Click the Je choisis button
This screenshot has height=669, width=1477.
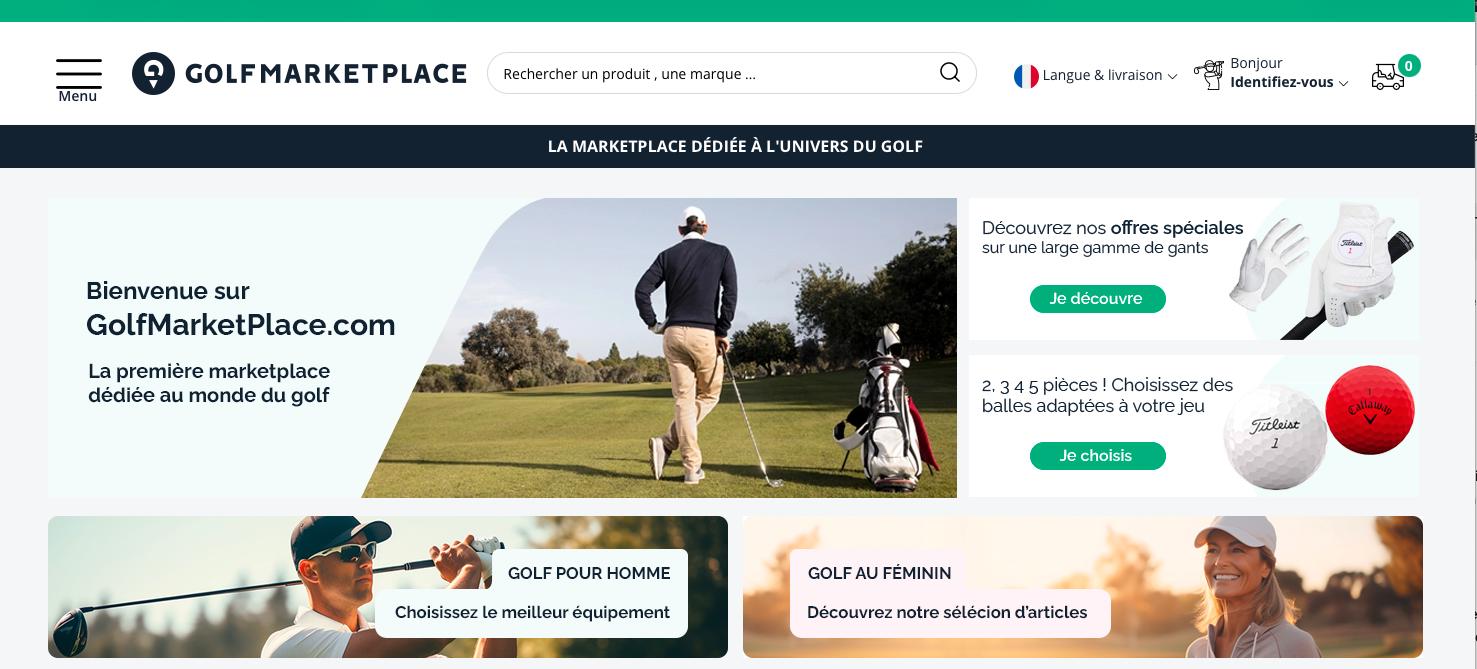click(1097, 456)
